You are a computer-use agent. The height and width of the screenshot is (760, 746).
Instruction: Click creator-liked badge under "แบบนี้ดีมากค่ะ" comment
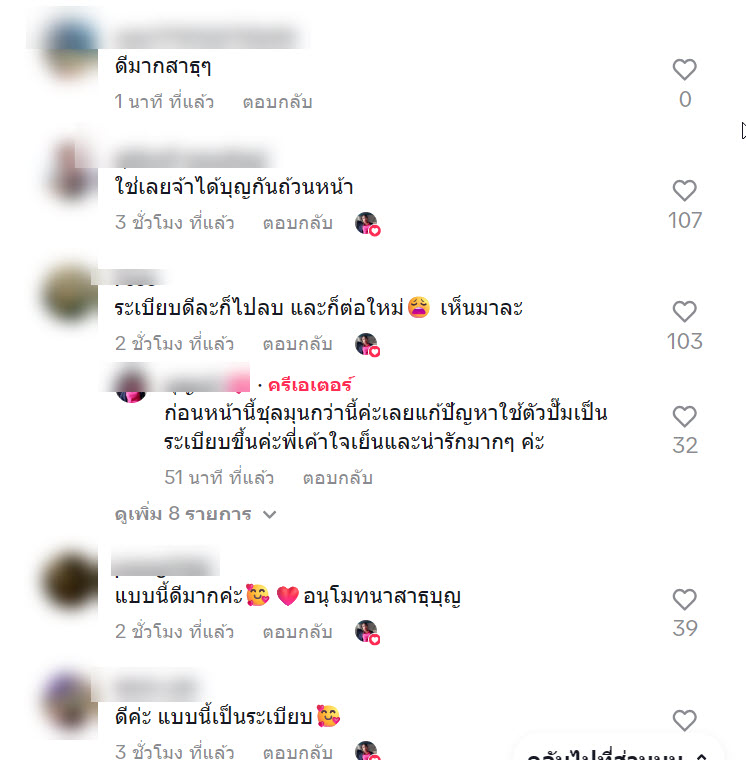(x=367, y=632)
